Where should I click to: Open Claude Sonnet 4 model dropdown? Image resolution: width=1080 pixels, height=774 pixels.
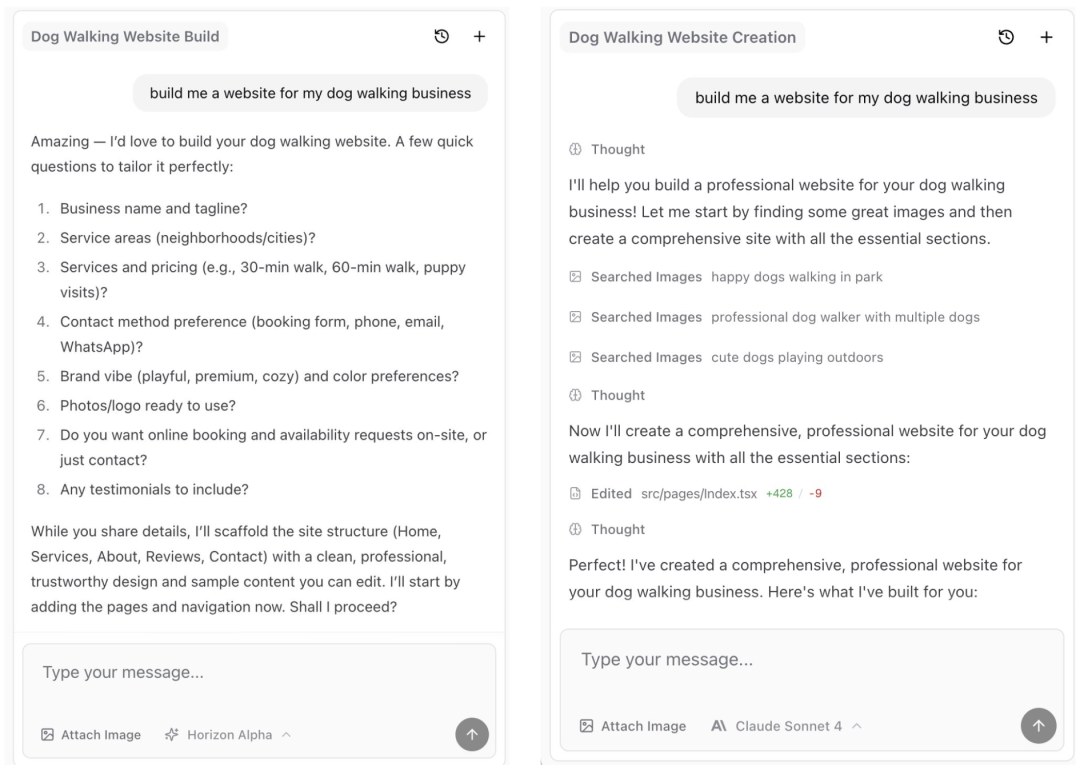[787, 726]
